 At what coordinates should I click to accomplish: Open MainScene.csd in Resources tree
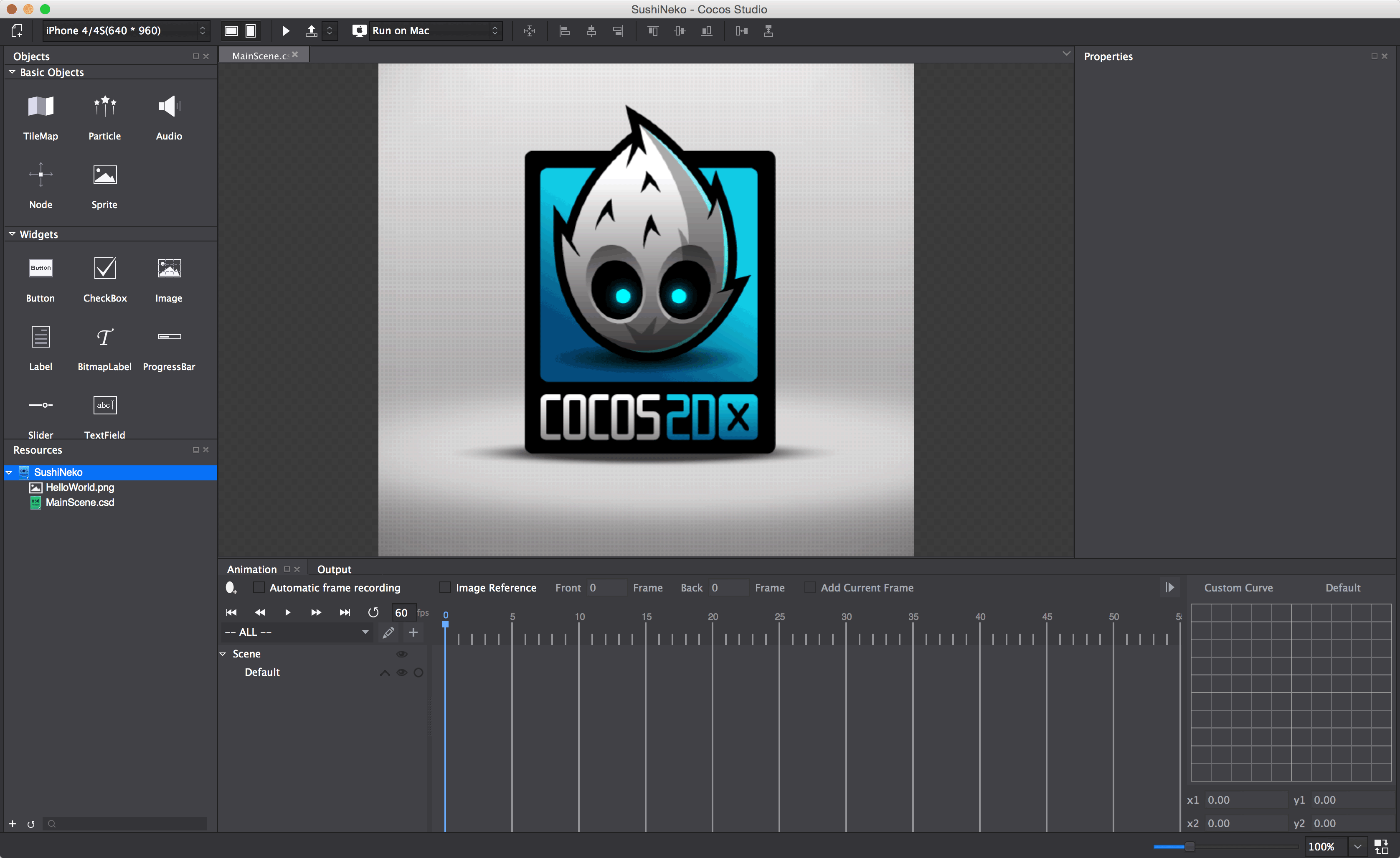click(79, 502)
